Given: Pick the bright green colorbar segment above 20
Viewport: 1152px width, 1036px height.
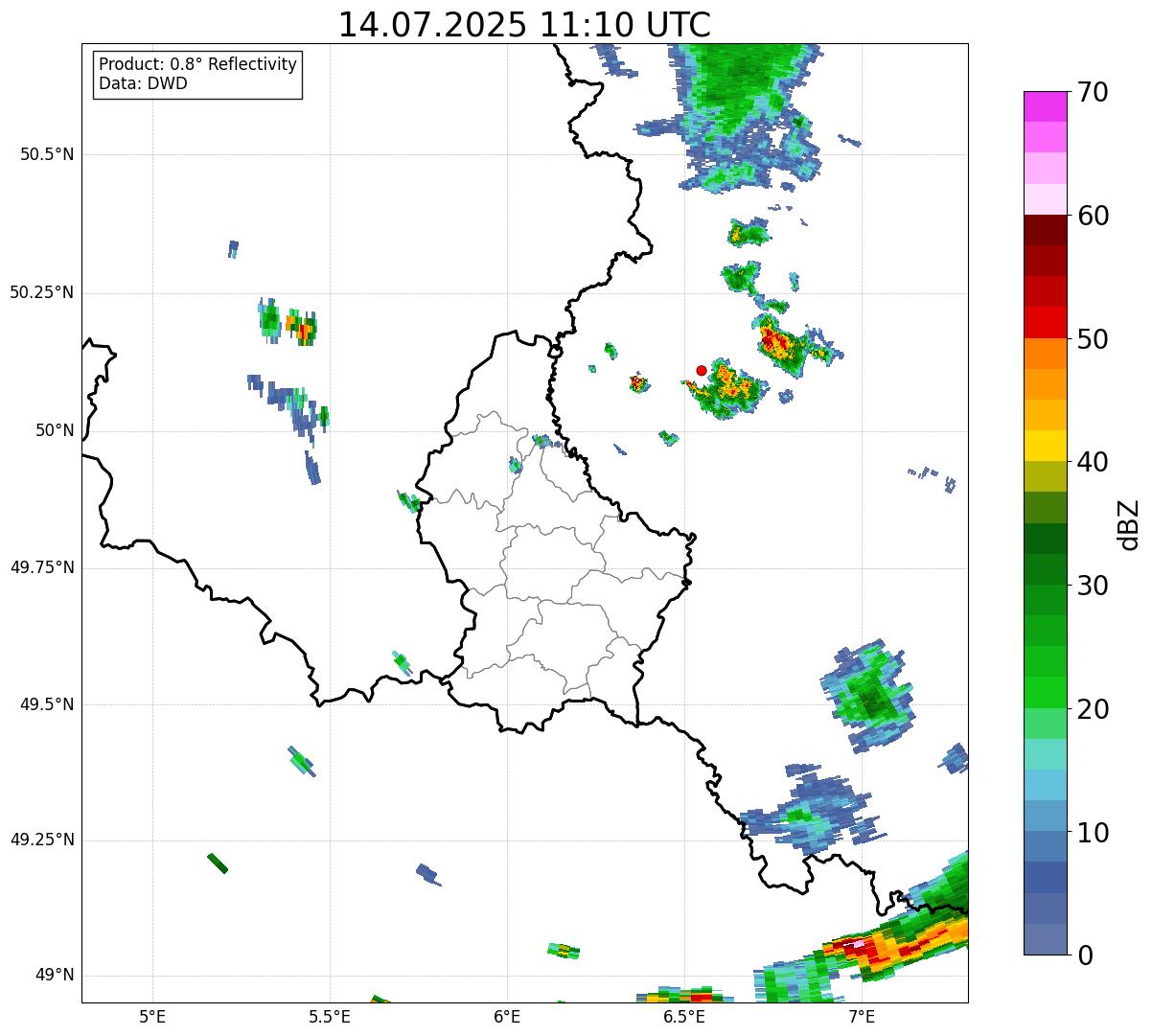Looking at the screenshot, I should [1045, 693].
